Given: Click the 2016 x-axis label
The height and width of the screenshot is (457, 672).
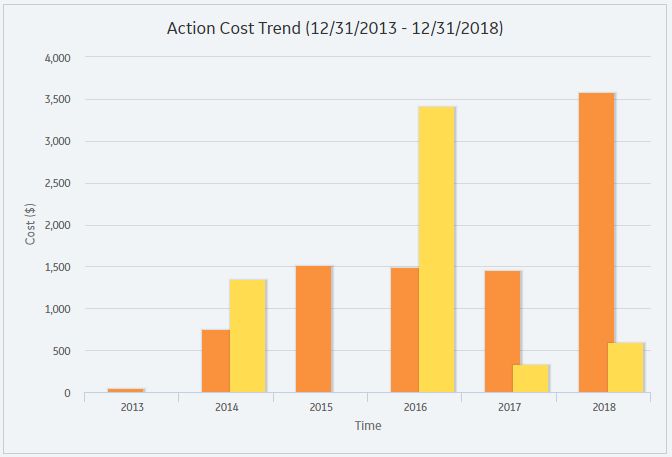Looking at the screenshot, I should coord(415,407).
